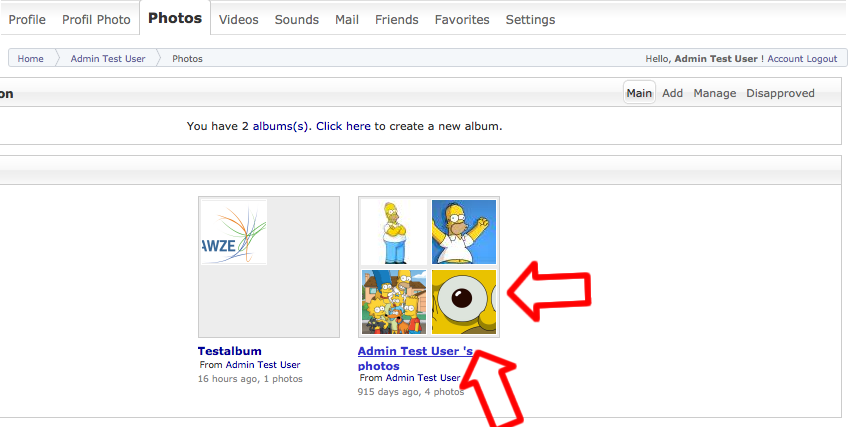
Task: Open the Homer with headphones thumbnail
Action: tap(464, 232)
